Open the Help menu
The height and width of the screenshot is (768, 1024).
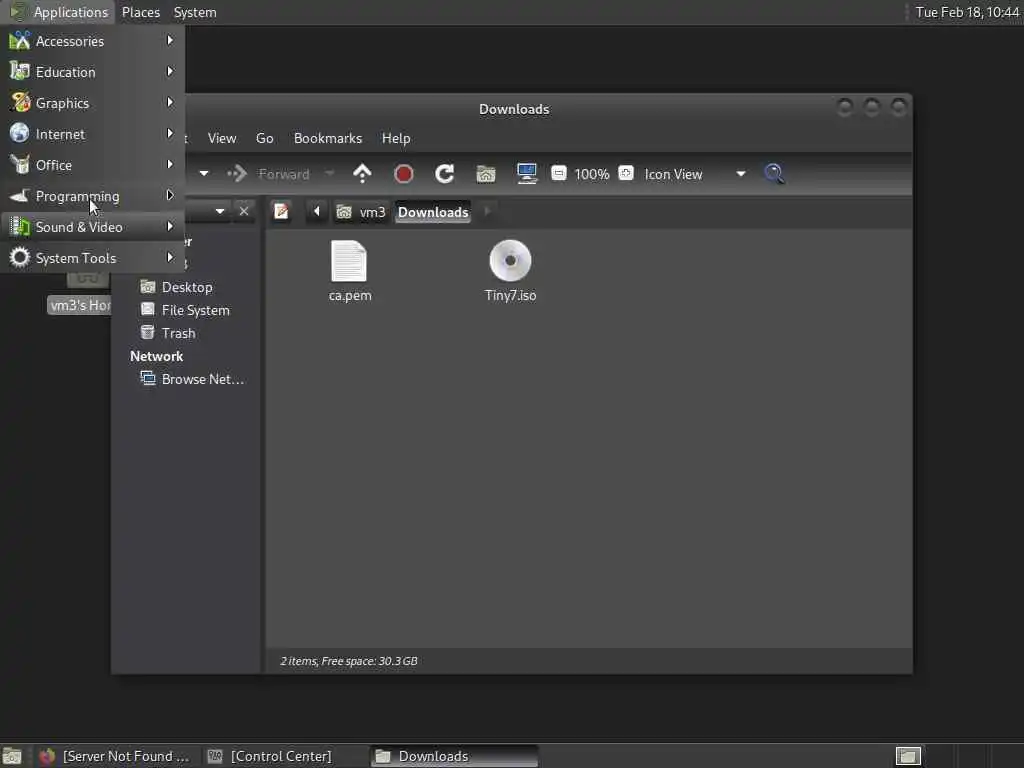click(x=396, y=138)
